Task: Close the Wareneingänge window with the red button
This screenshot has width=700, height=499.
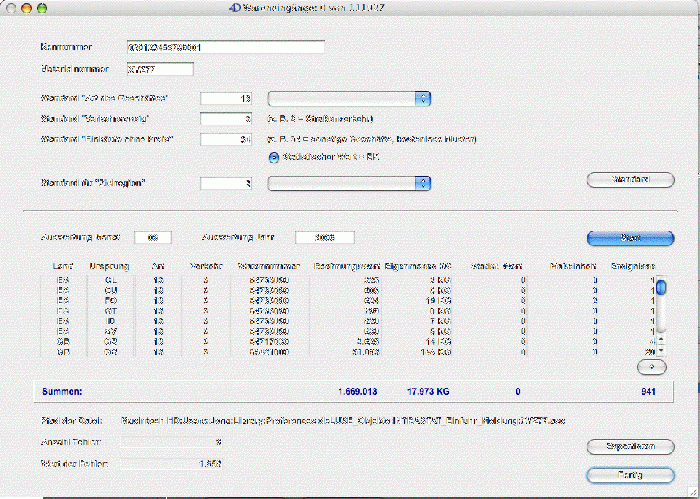Action: click(12, 7)
